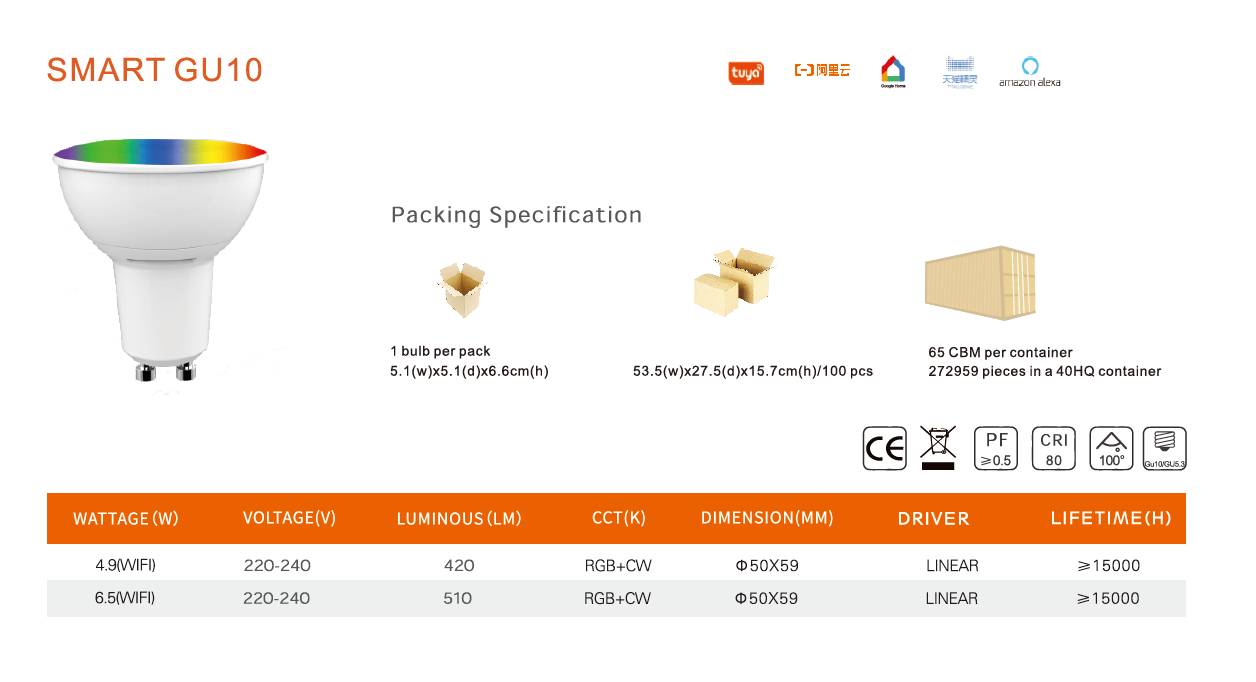Image resolution: width=1256 pixels, height=682 pixels.
Task: Click the single open carton image
Action: (x=462, y=290)
